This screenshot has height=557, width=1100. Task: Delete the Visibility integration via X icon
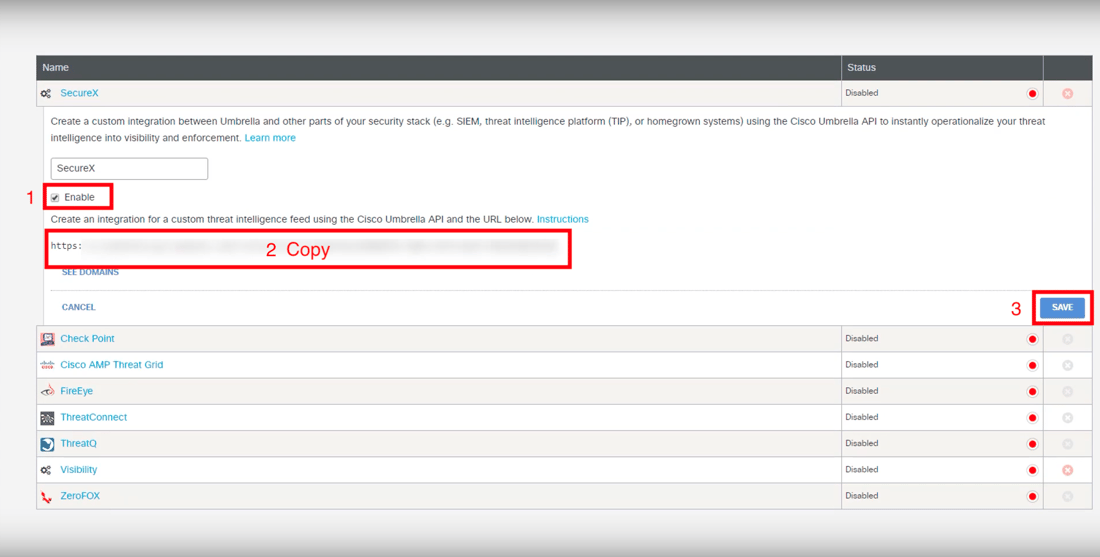click(1067, 470)
